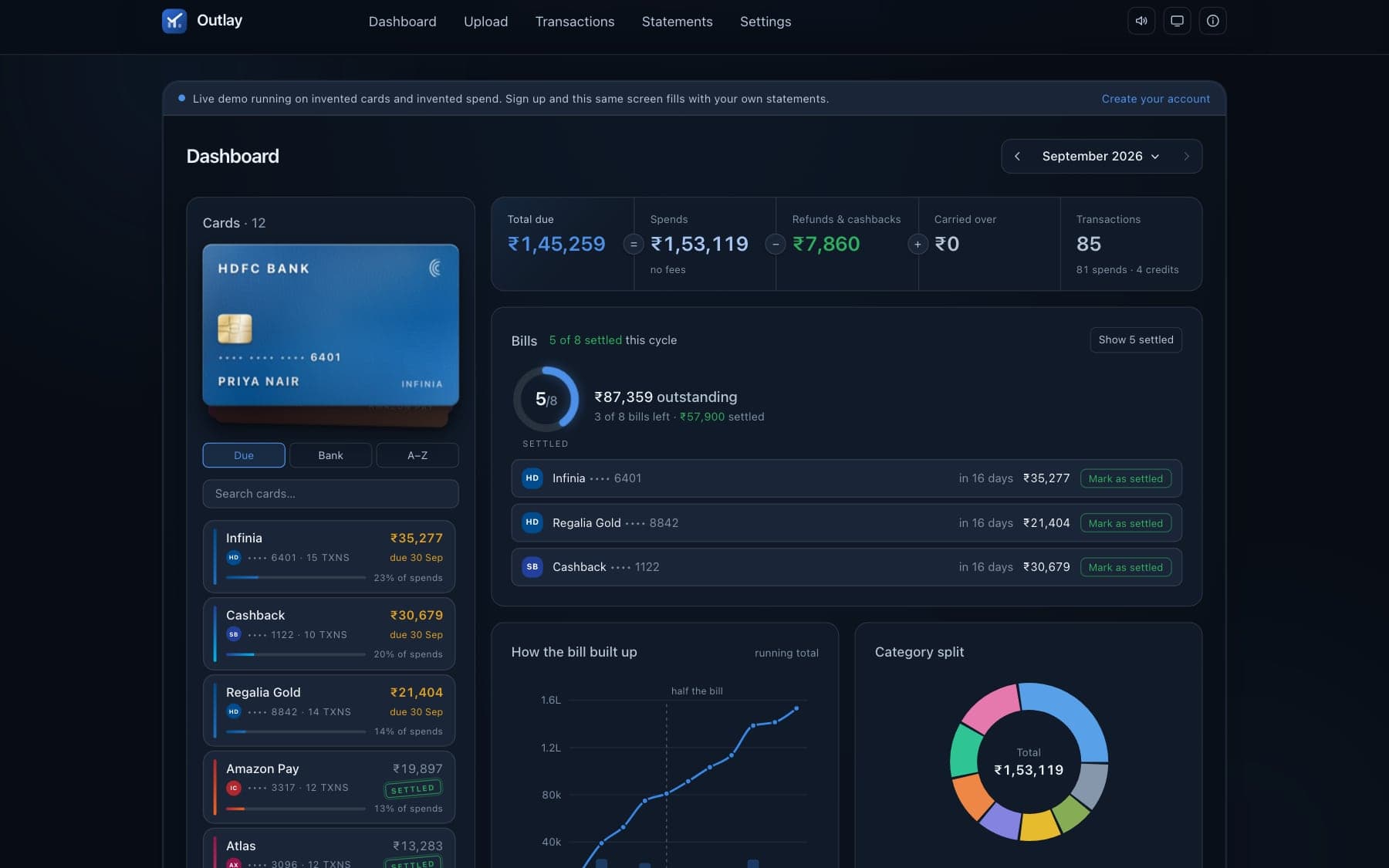Click the Spends ₹1,53,119 value

tap(699, 244)
